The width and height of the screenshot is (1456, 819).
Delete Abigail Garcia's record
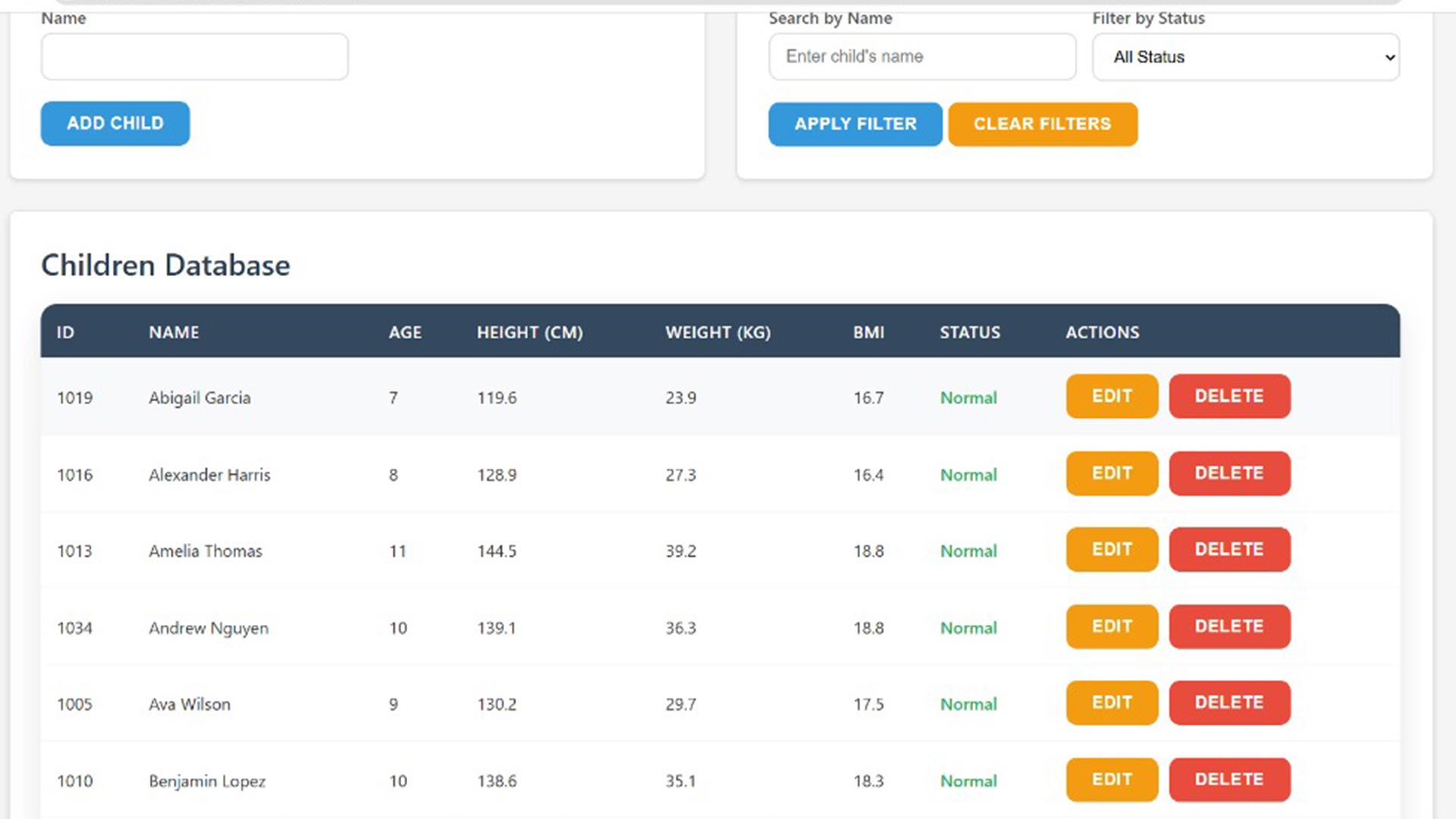click(1229, 396)
